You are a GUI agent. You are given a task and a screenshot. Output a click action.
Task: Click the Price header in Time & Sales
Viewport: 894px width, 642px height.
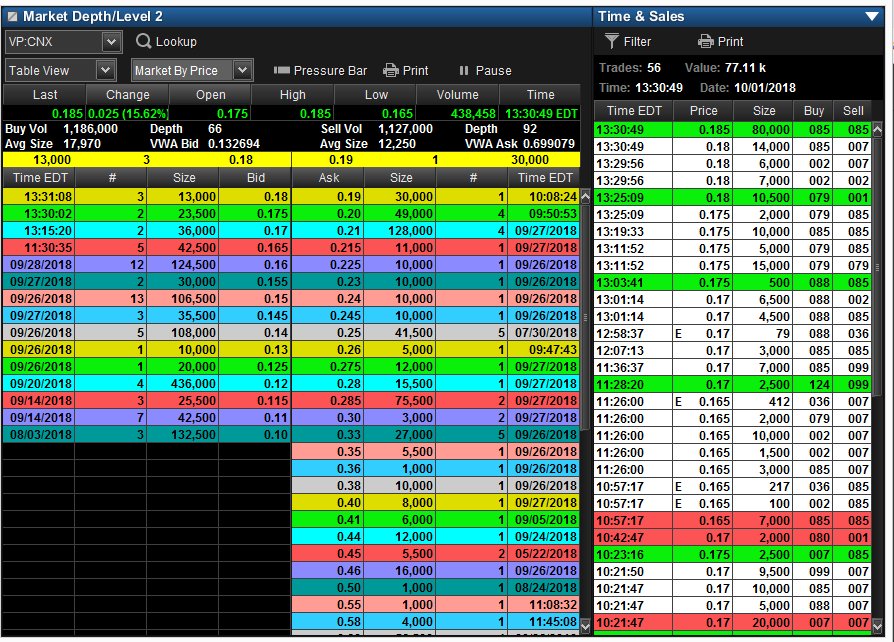pos(704,111)
